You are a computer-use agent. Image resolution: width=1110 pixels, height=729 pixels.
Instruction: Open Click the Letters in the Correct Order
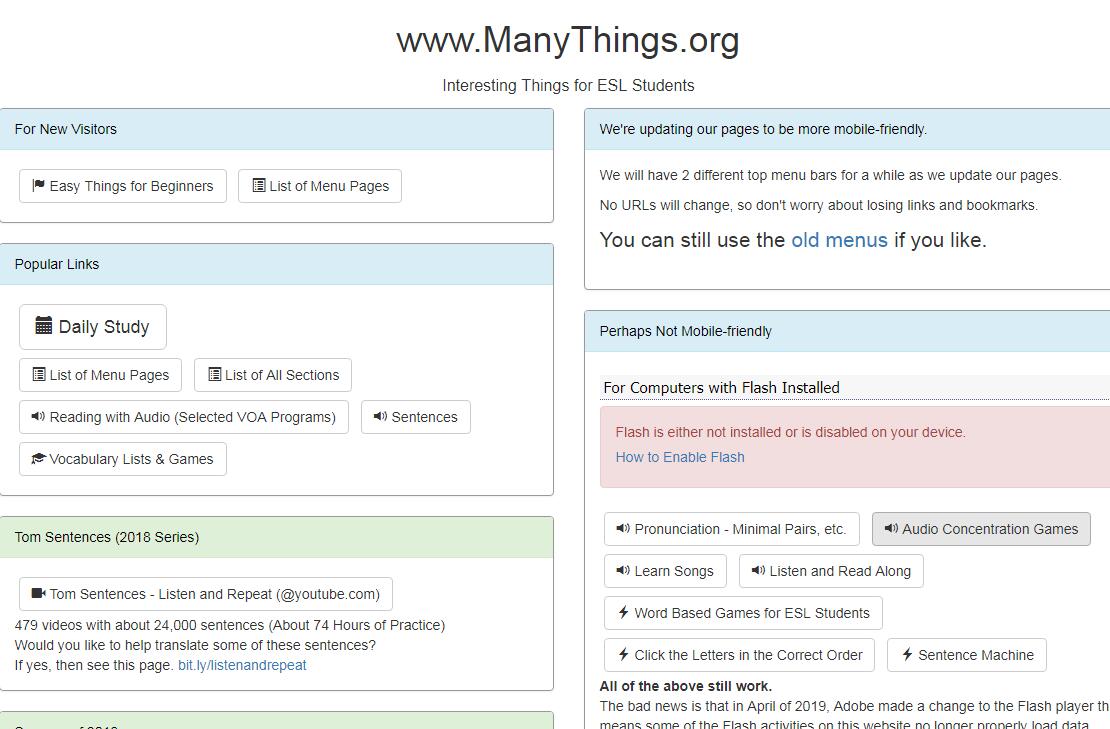(739, 655)
